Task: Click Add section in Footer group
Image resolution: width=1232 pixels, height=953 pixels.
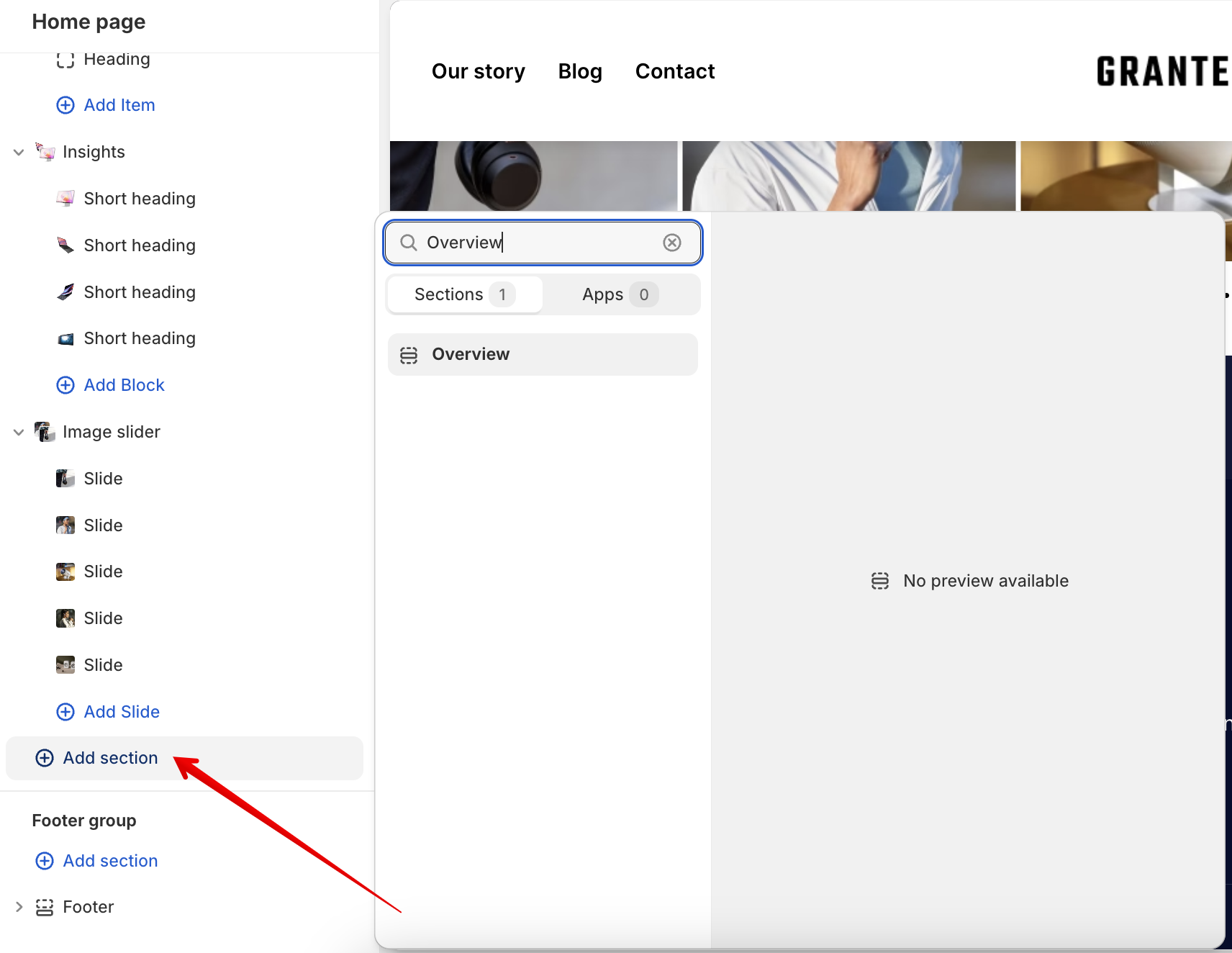Action: [110, 861]
